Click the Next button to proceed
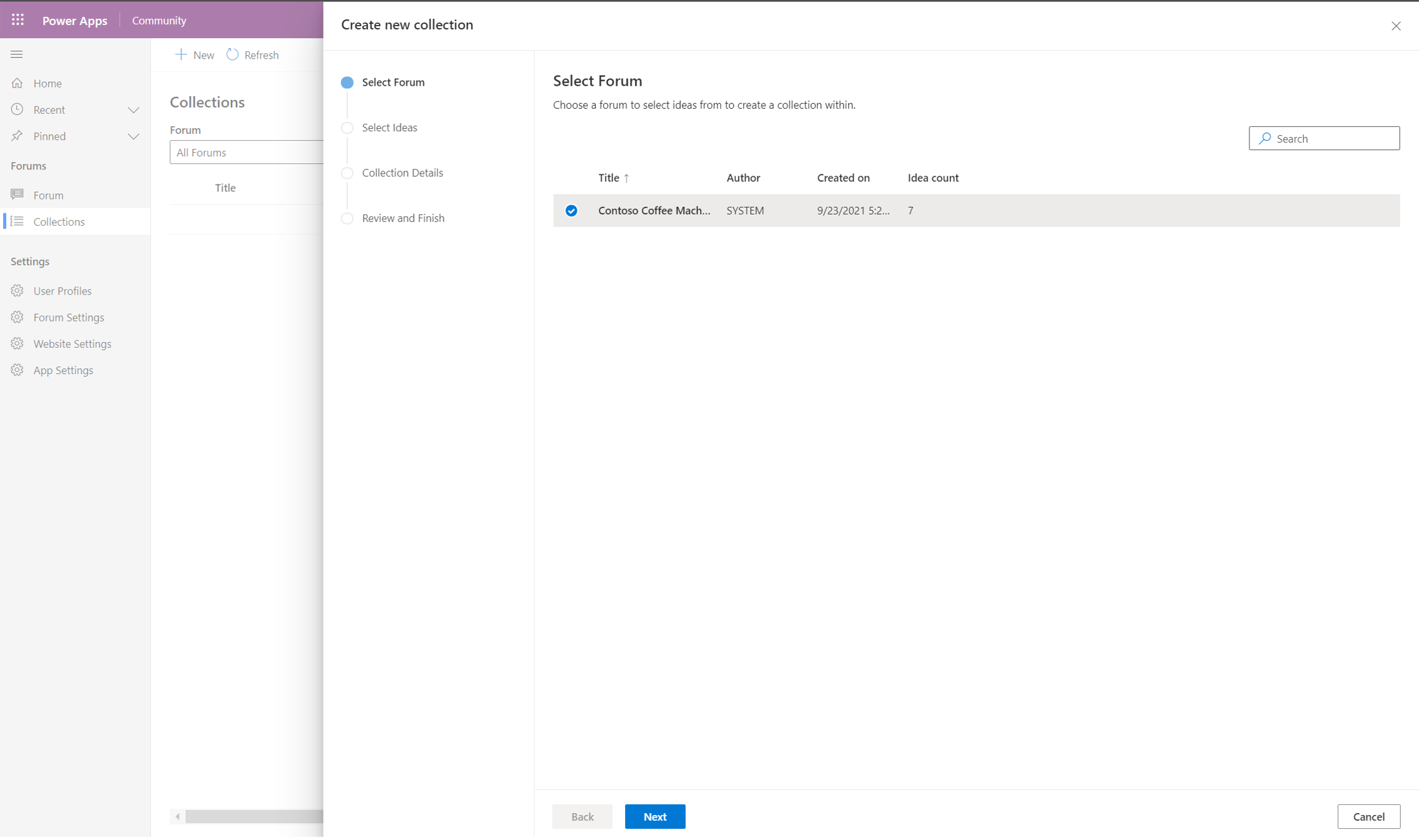This screenshot has width=1419, height=840. [654, 816]
